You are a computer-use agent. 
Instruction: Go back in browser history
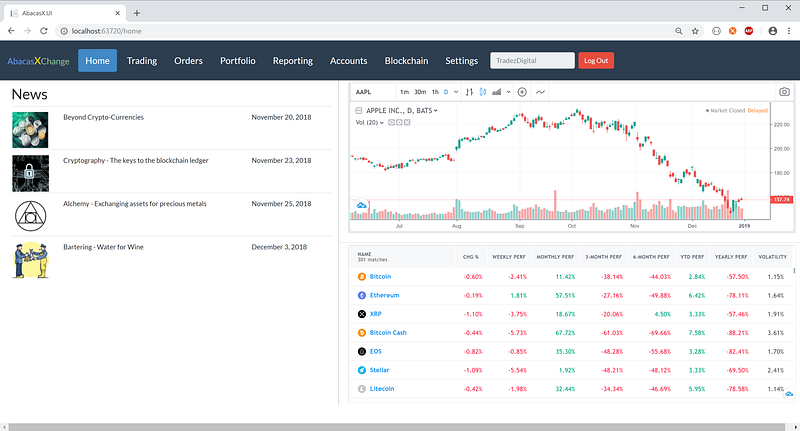11,31
